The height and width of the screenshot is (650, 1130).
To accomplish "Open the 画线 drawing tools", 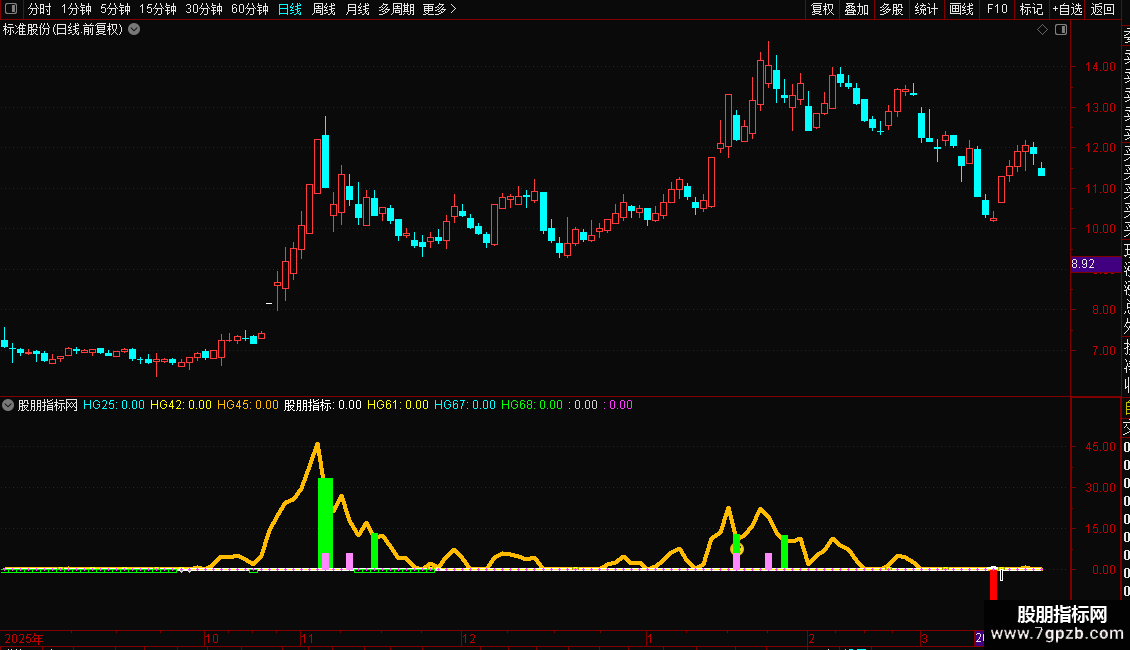I will (x=961, y=9).
